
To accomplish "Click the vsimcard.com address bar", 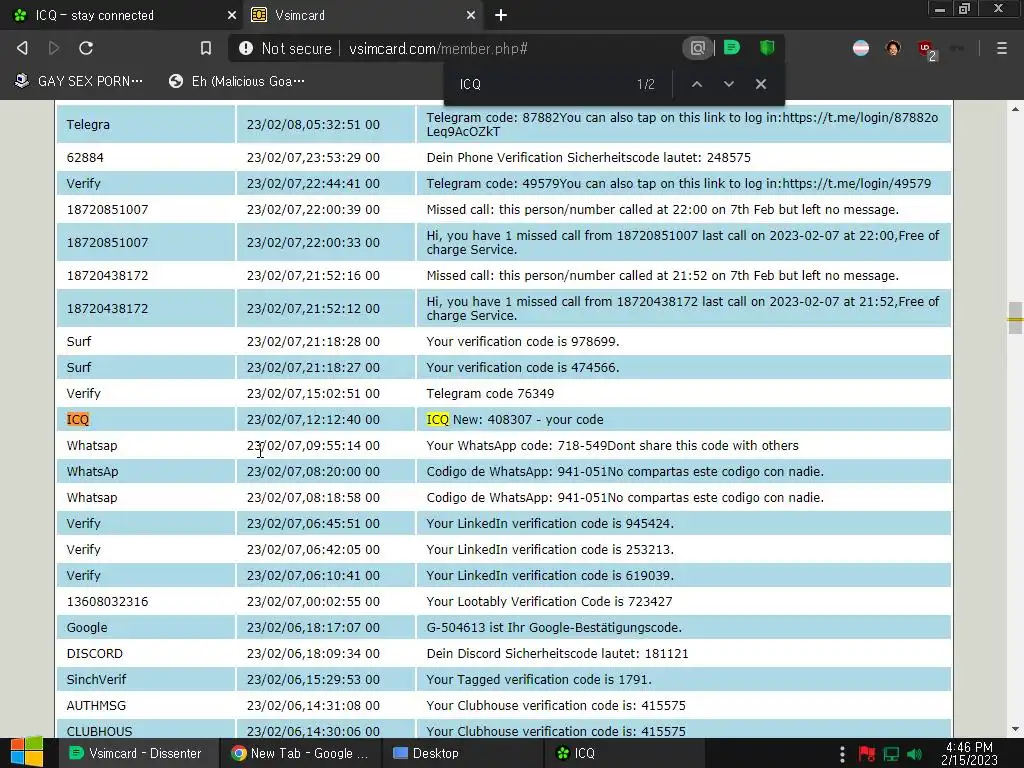I will 438,48.
